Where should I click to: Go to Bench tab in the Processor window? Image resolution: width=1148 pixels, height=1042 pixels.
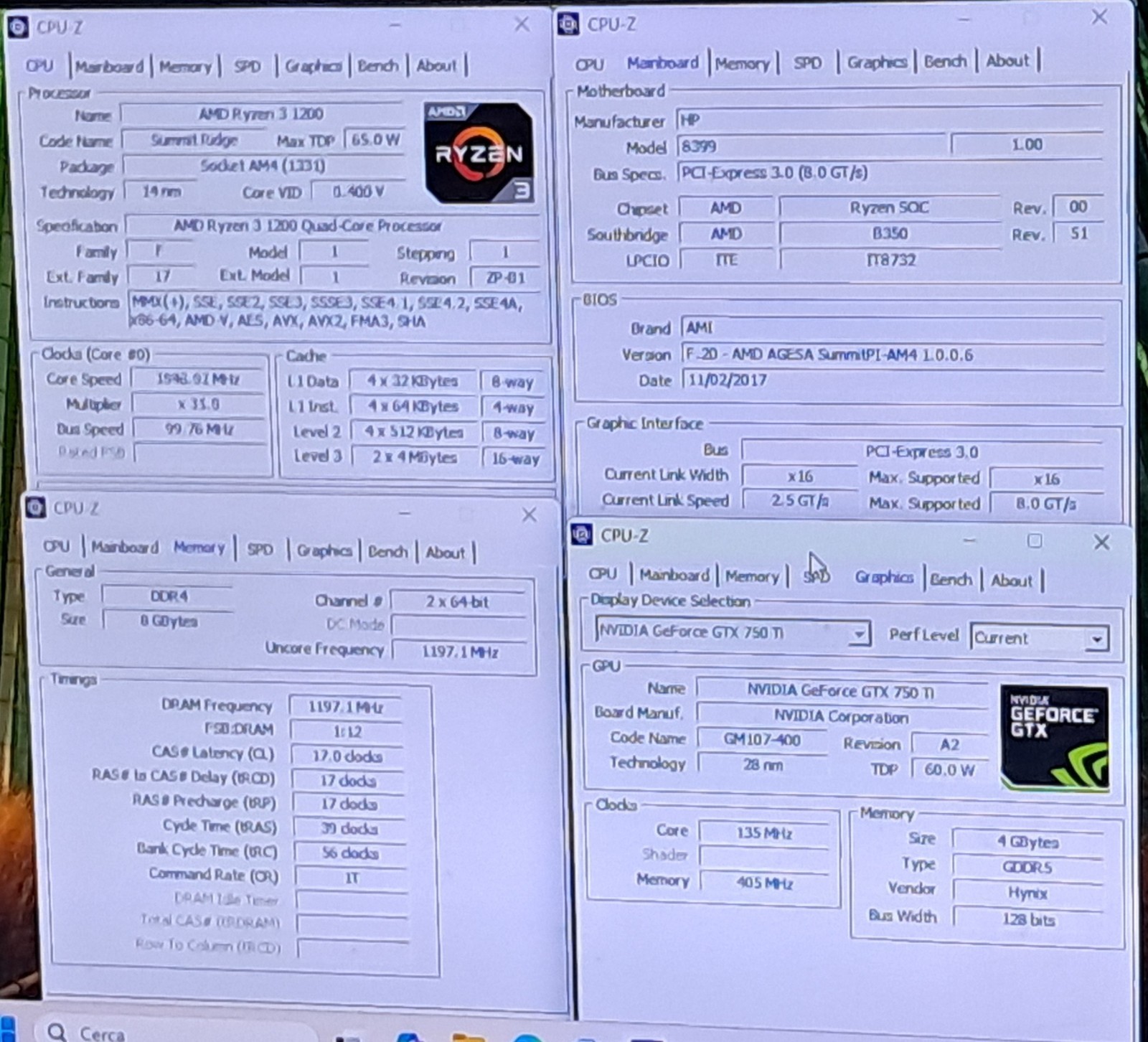[378, 66]
